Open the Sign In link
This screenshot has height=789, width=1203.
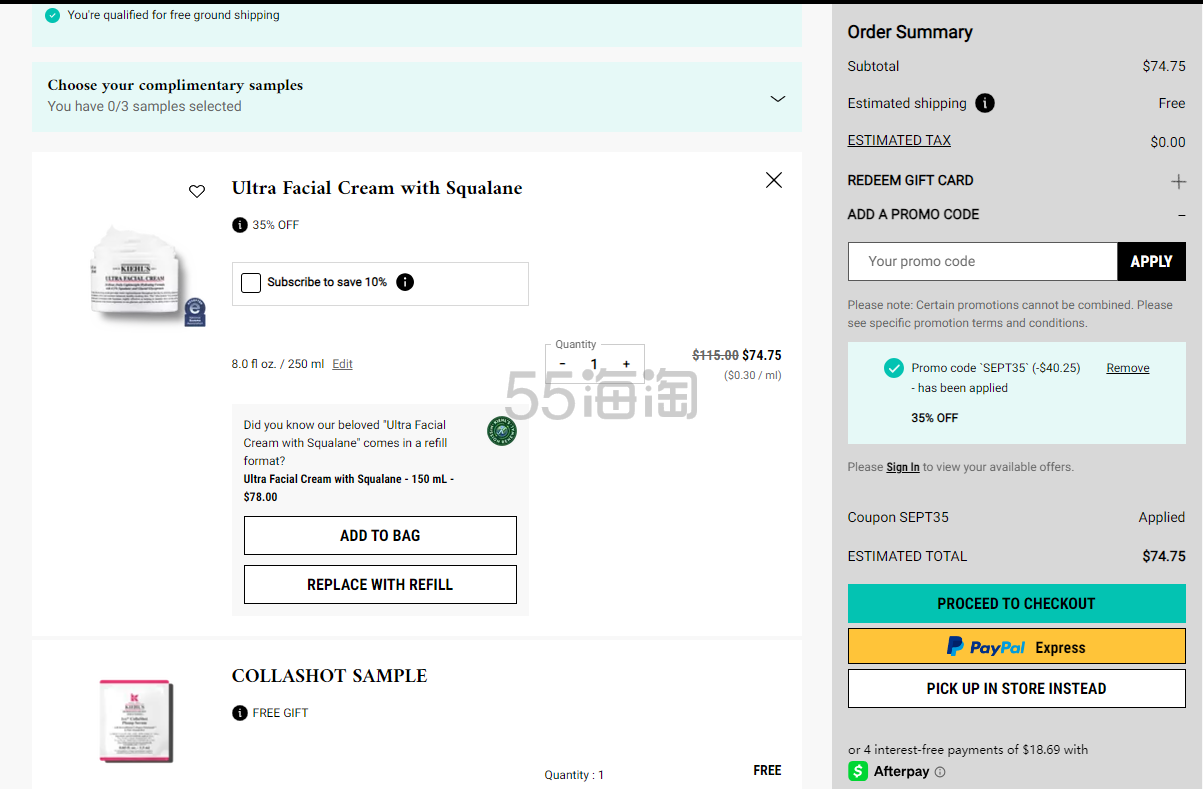pyautogui.click(x=903, y=467)
